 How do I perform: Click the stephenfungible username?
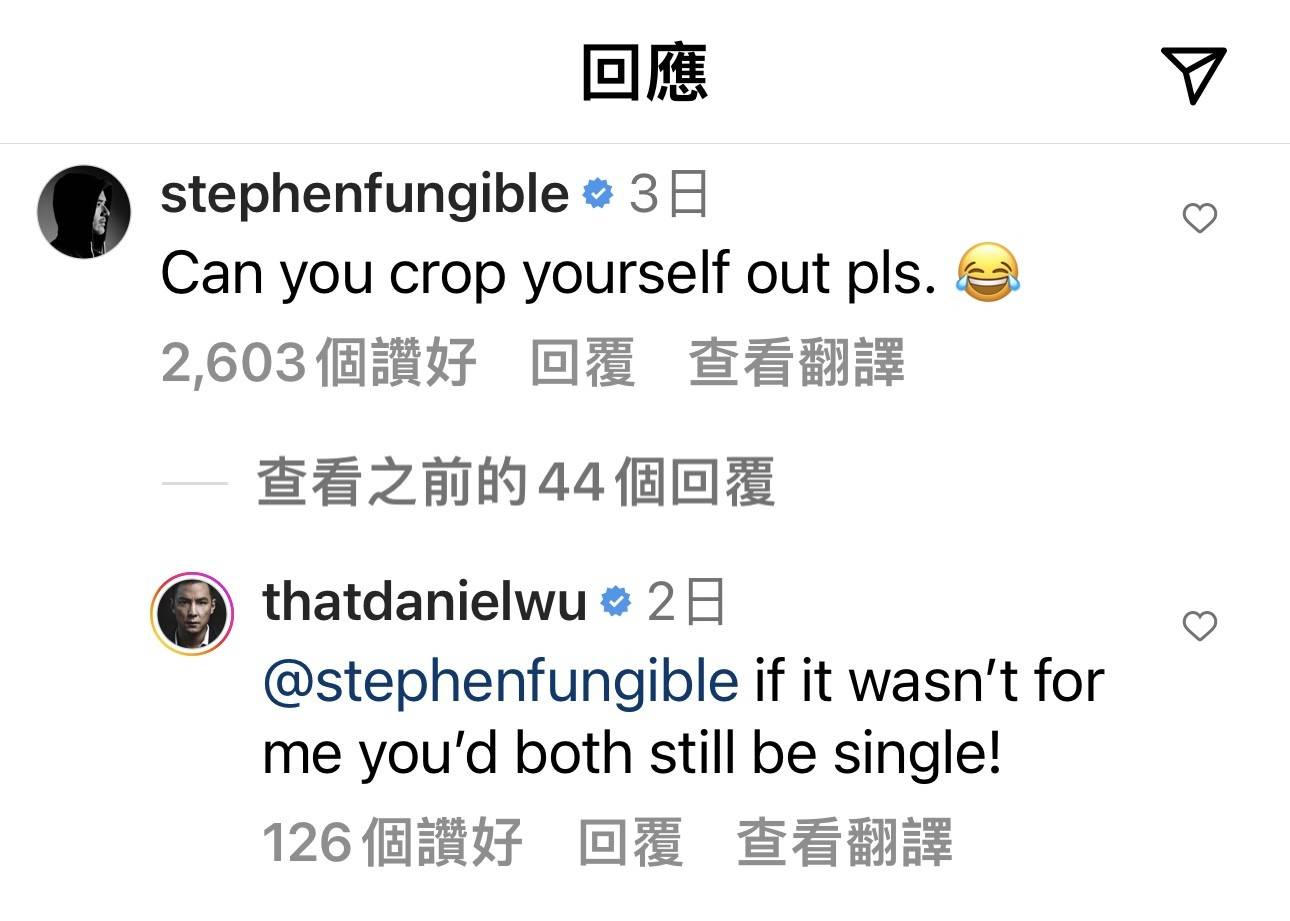coord(364,194)
